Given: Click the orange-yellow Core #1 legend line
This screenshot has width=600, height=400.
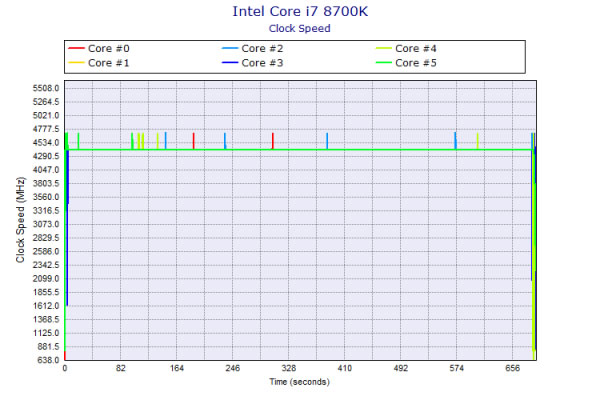Looking at the screenshot, I should click(x=76, y=62).
